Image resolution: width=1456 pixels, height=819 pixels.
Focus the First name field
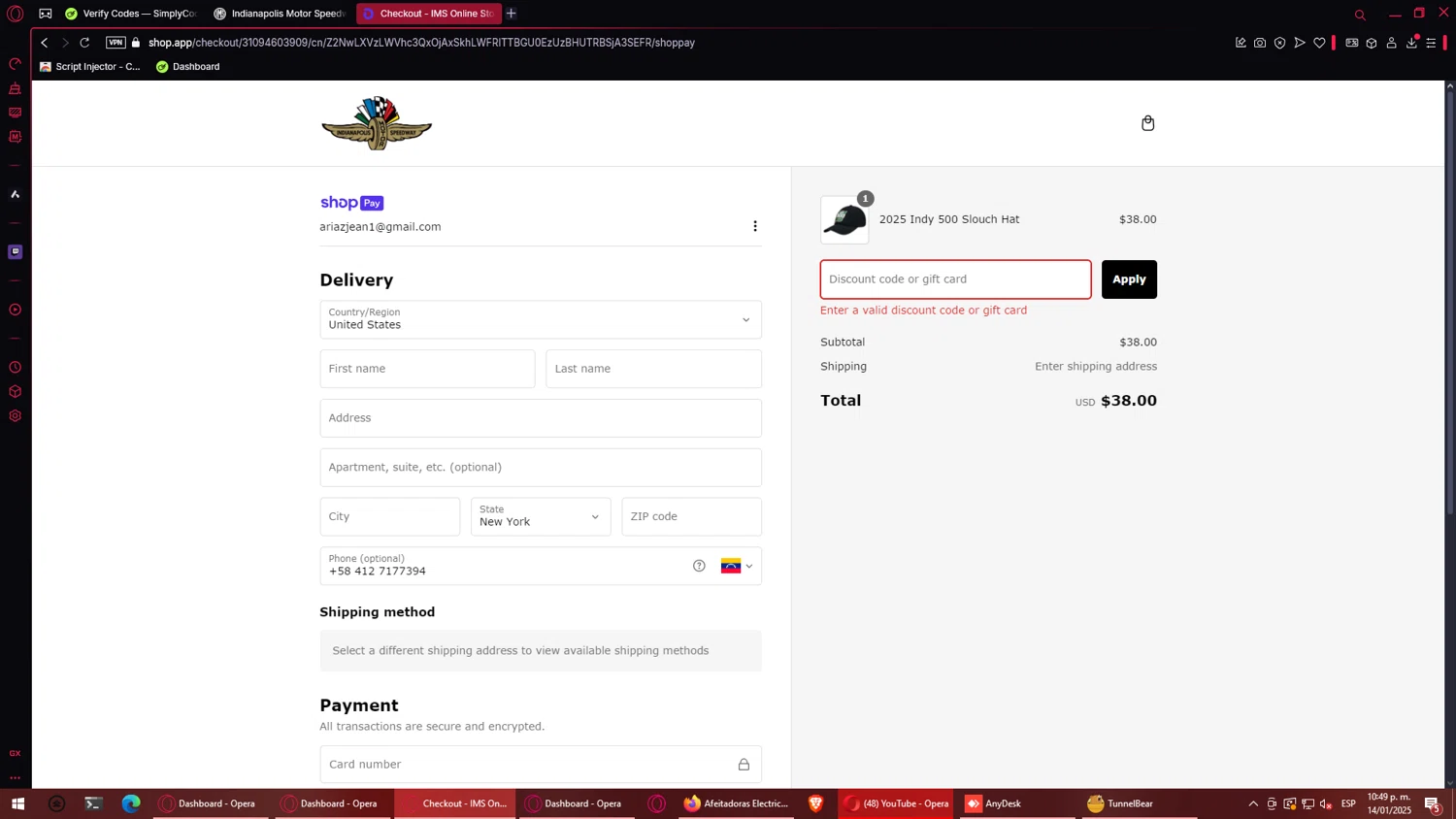(427, 369)
